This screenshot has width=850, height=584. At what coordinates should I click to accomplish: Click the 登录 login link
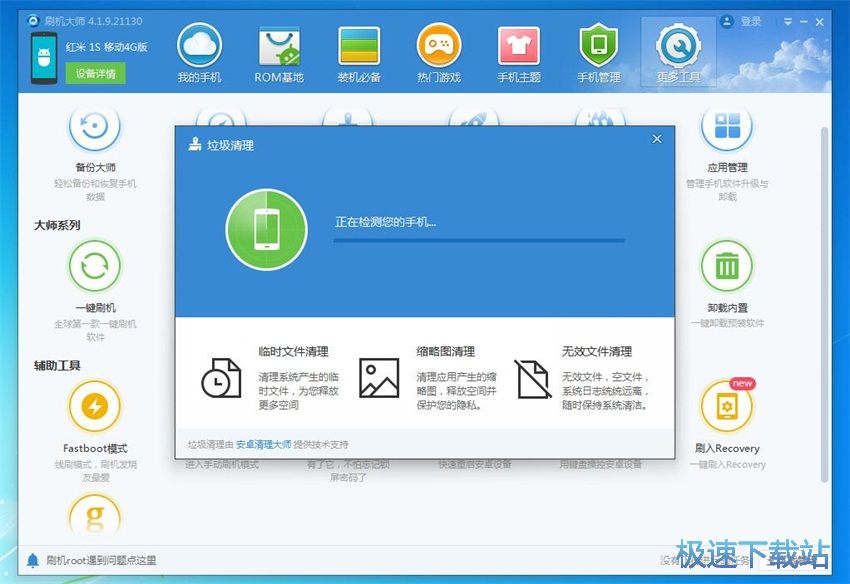pyautogui.click(x=751, y=22)
